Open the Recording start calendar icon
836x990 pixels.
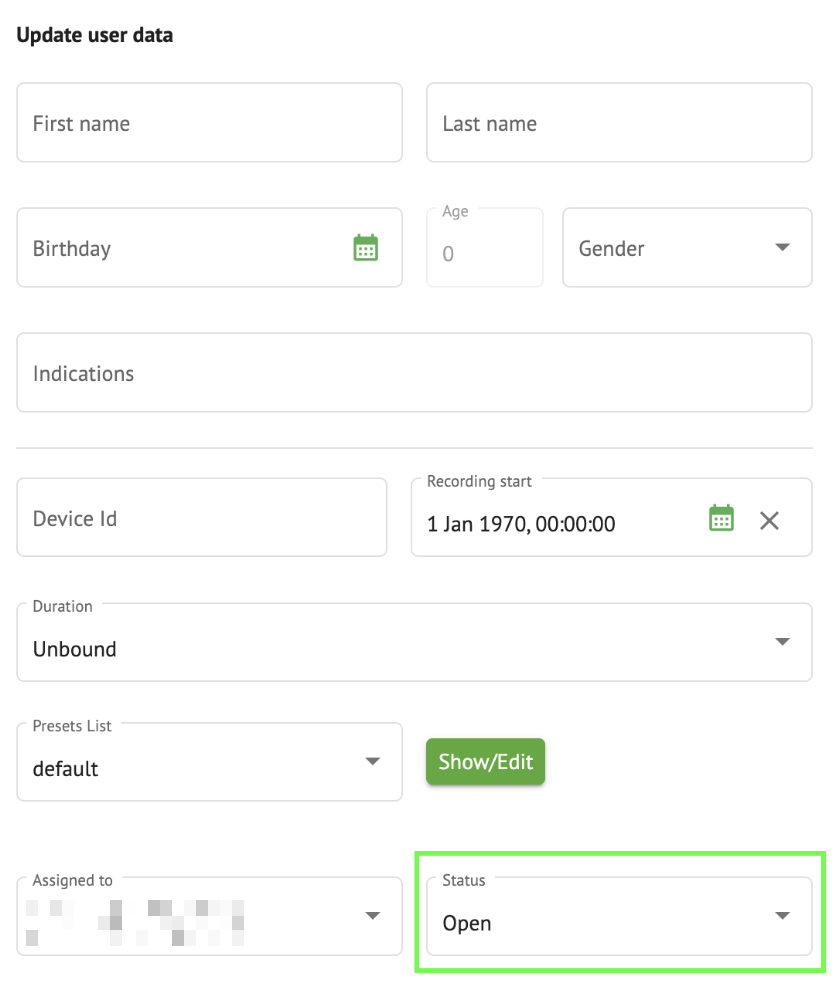pyautogui.click(x=721, y=518)
